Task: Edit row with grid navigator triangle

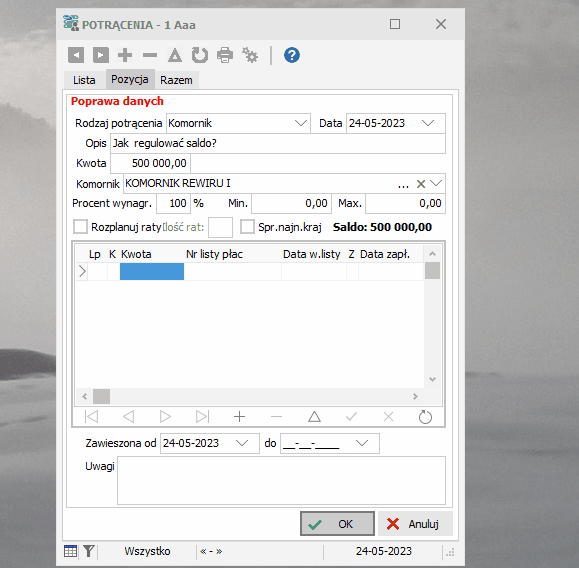Action: pos(314,417)
